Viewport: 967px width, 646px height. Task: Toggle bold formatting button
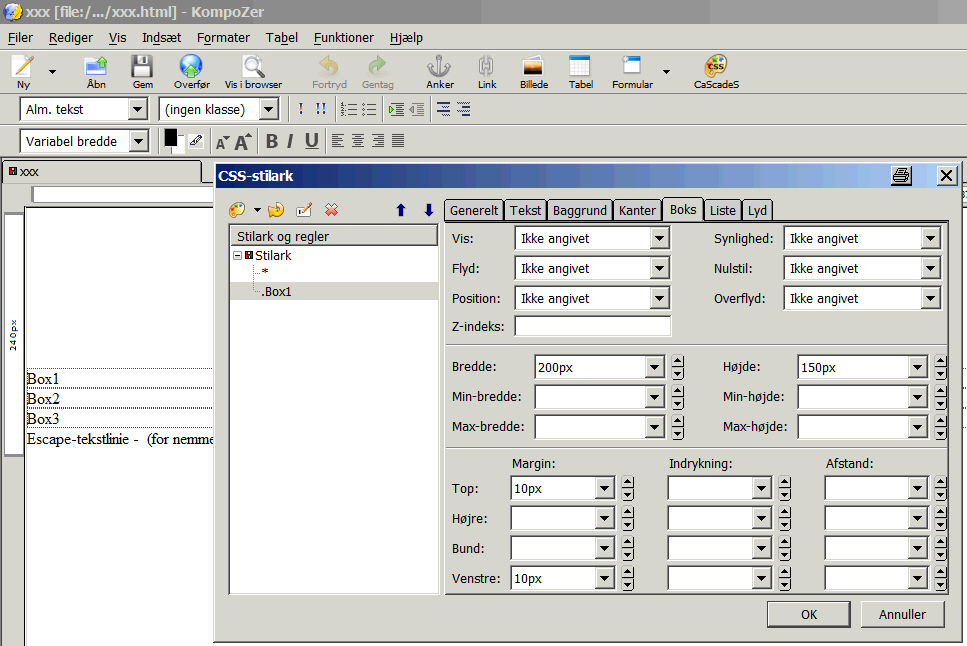pyautogui.click(x=271, y=141)
